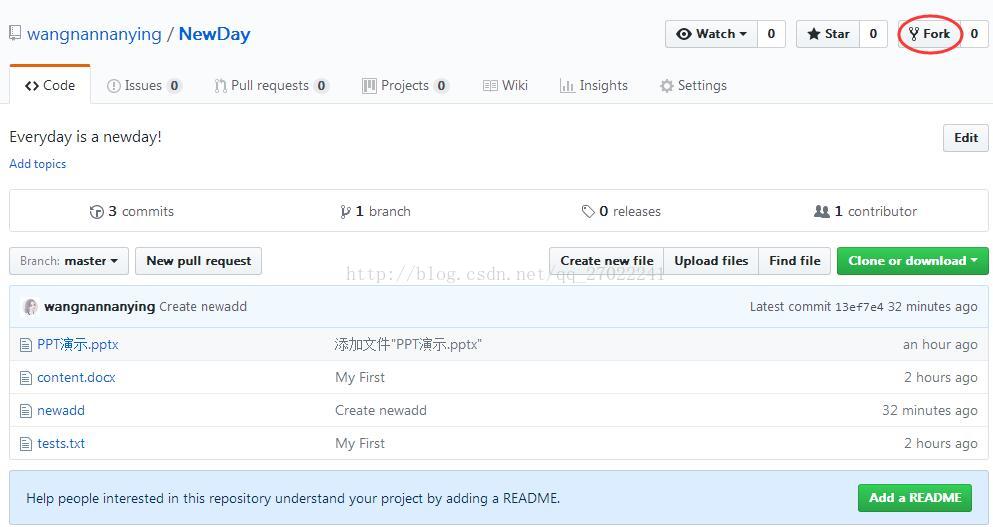Open the latest commit message Create newadd

[203, 307]
